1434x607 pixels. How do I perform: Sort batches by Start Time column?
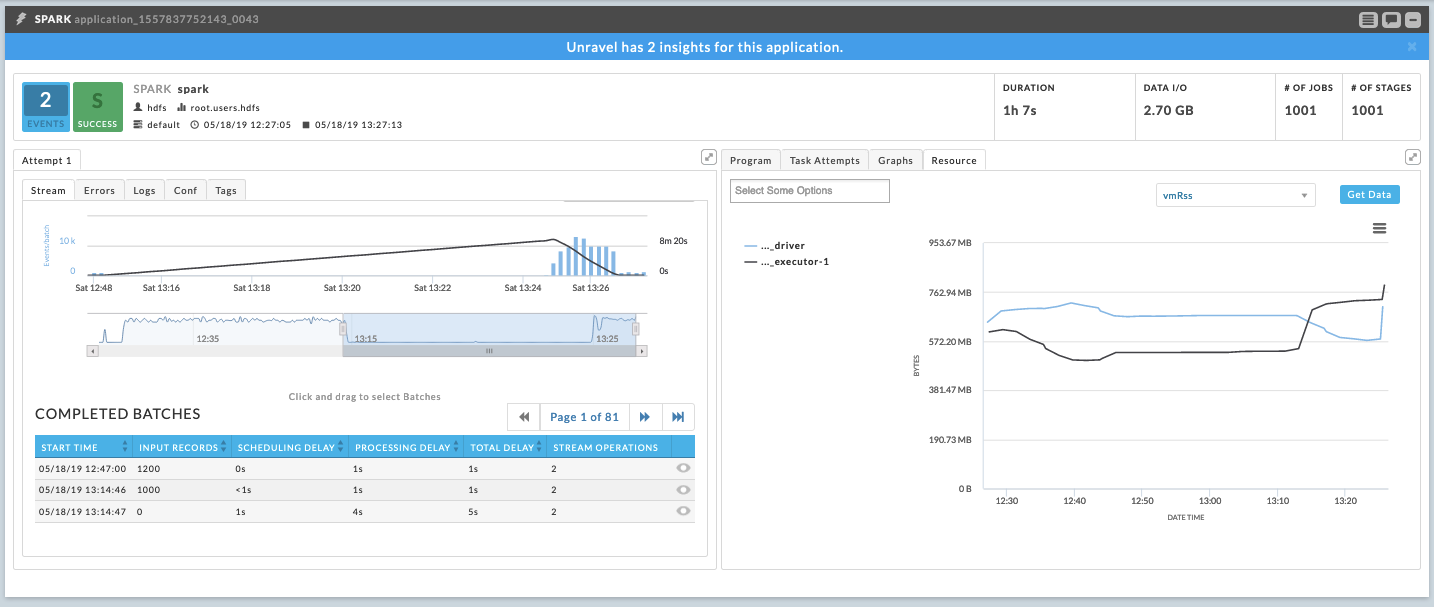point(82,447)
